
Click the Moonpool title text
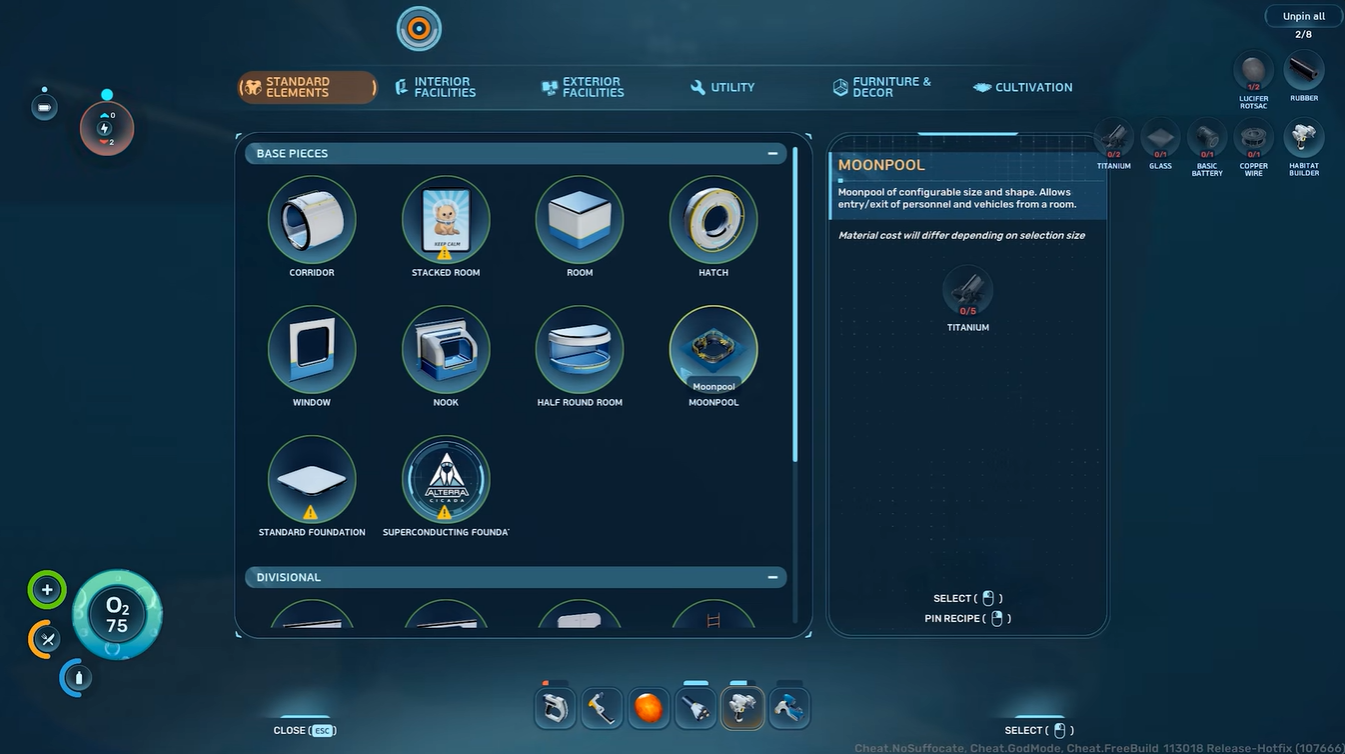(881, 165)
